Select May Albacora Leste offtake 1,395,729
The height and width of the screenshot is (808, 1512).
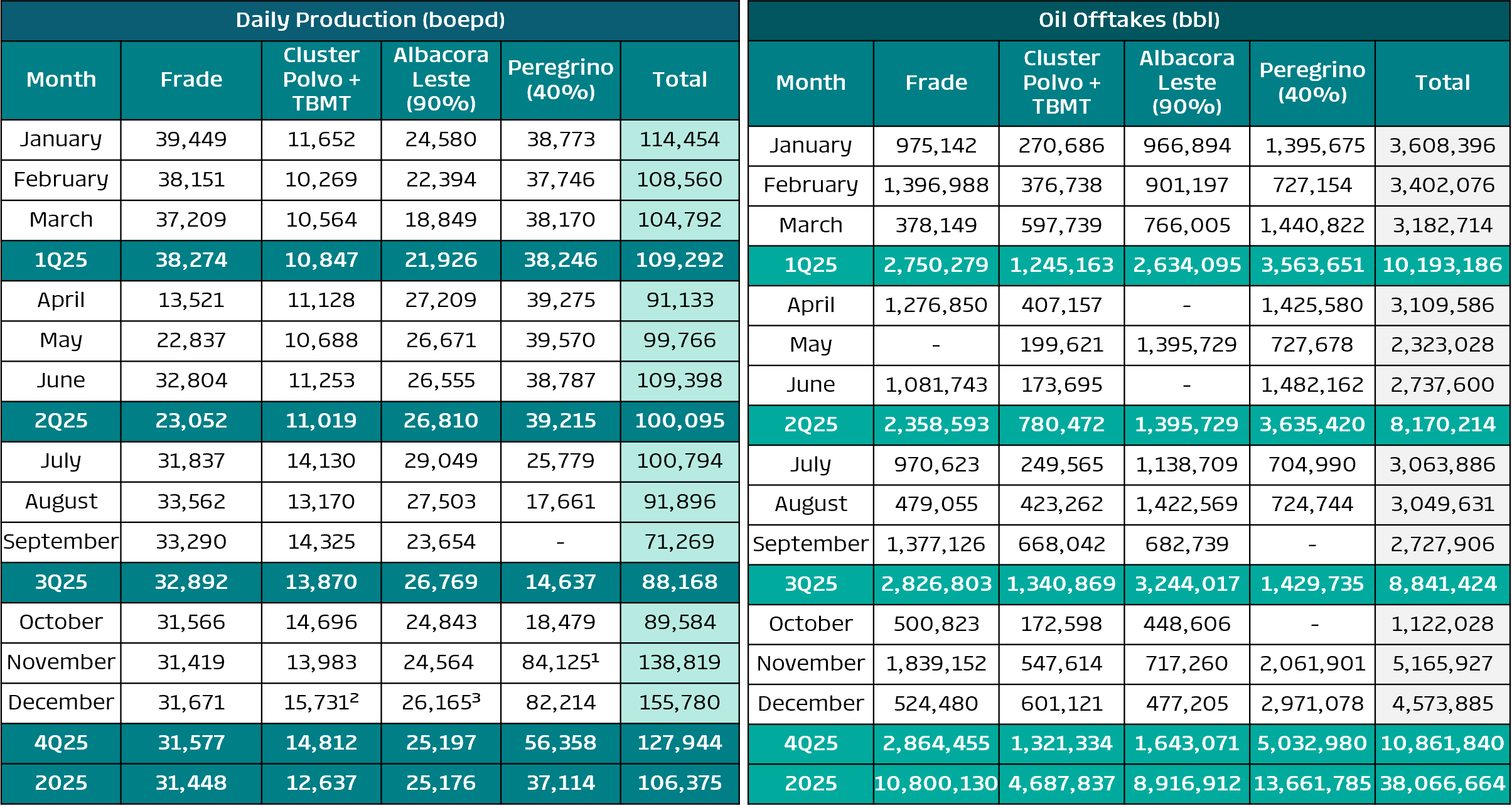click(1186, 345)
